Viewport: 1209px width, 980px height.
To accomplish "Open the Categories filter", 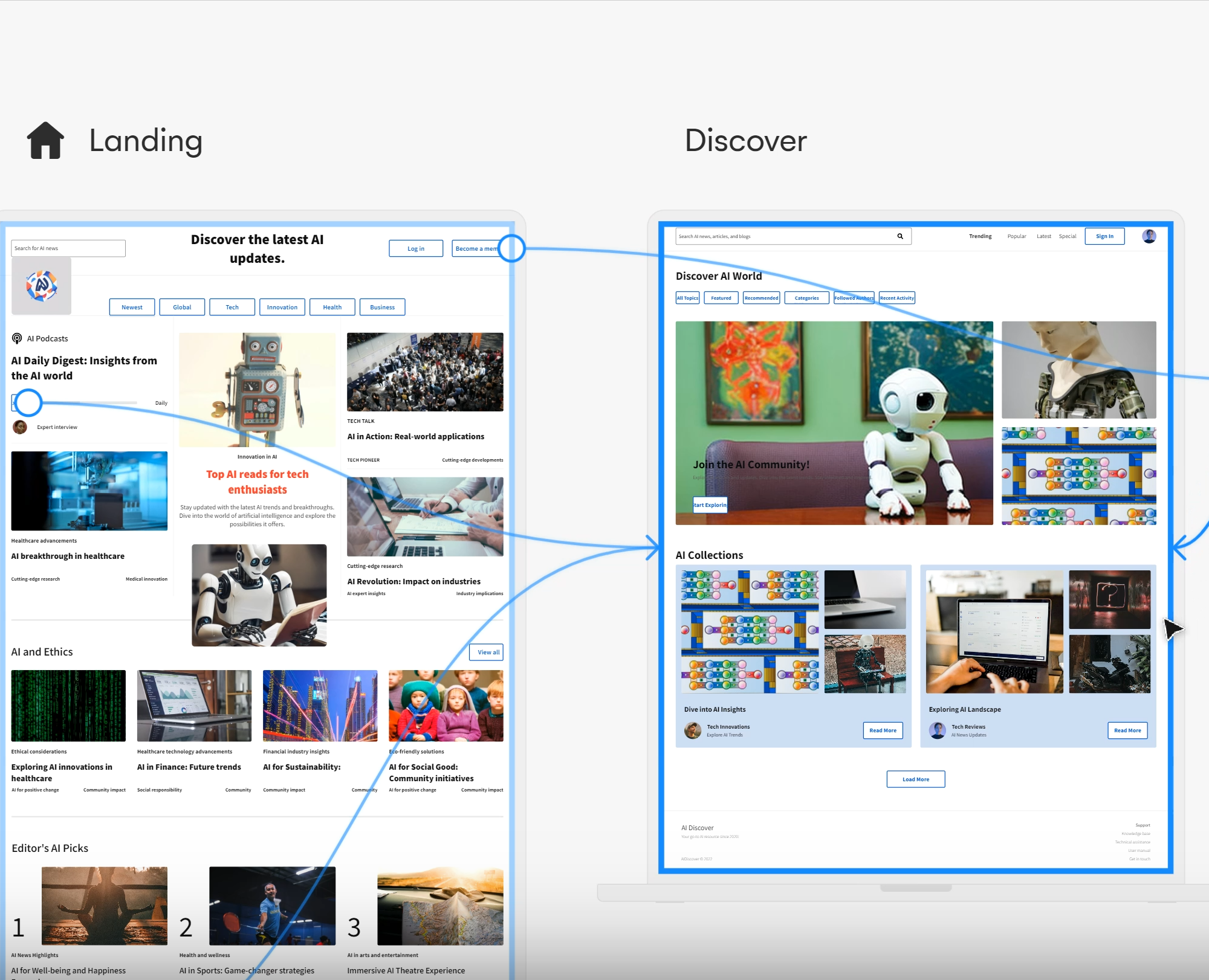I will [806, 298].
